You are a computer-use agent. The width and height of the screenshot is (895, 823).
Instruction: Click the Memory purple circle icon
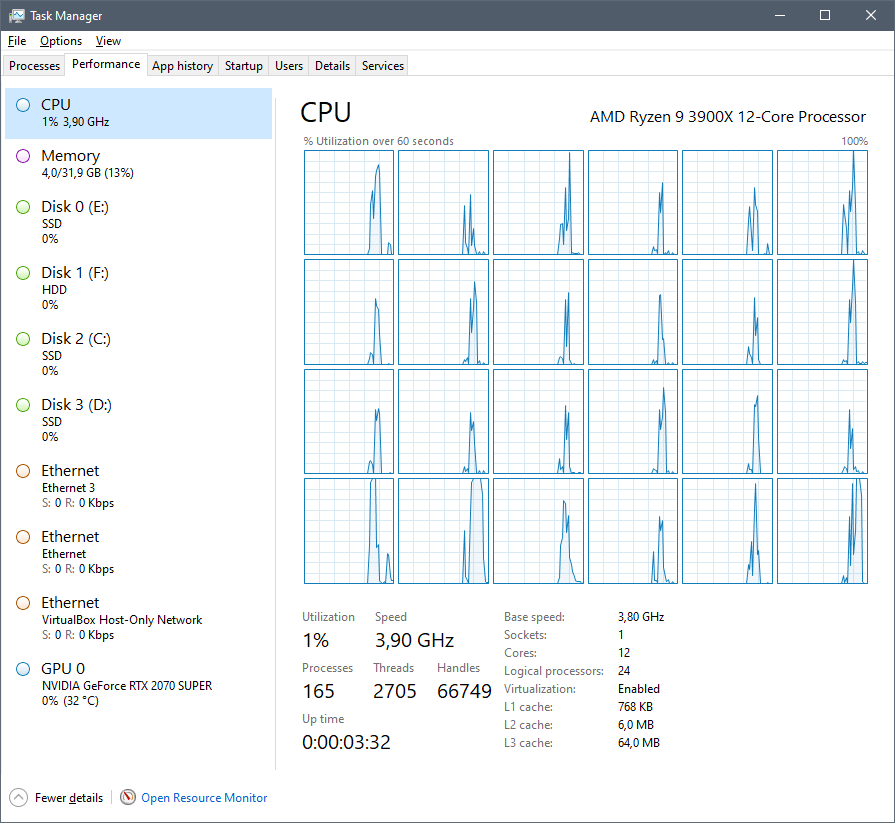[x=23, y=156]
